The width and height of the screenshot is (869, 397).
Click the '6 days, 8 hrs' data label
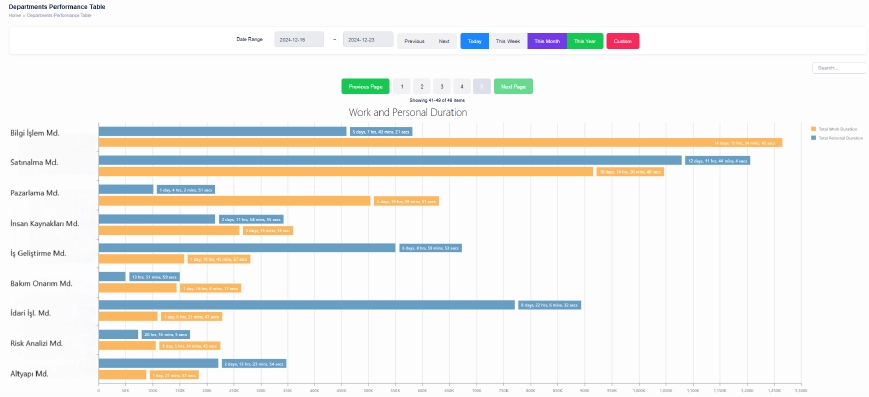pyautogui.click(x=431, y=248)
